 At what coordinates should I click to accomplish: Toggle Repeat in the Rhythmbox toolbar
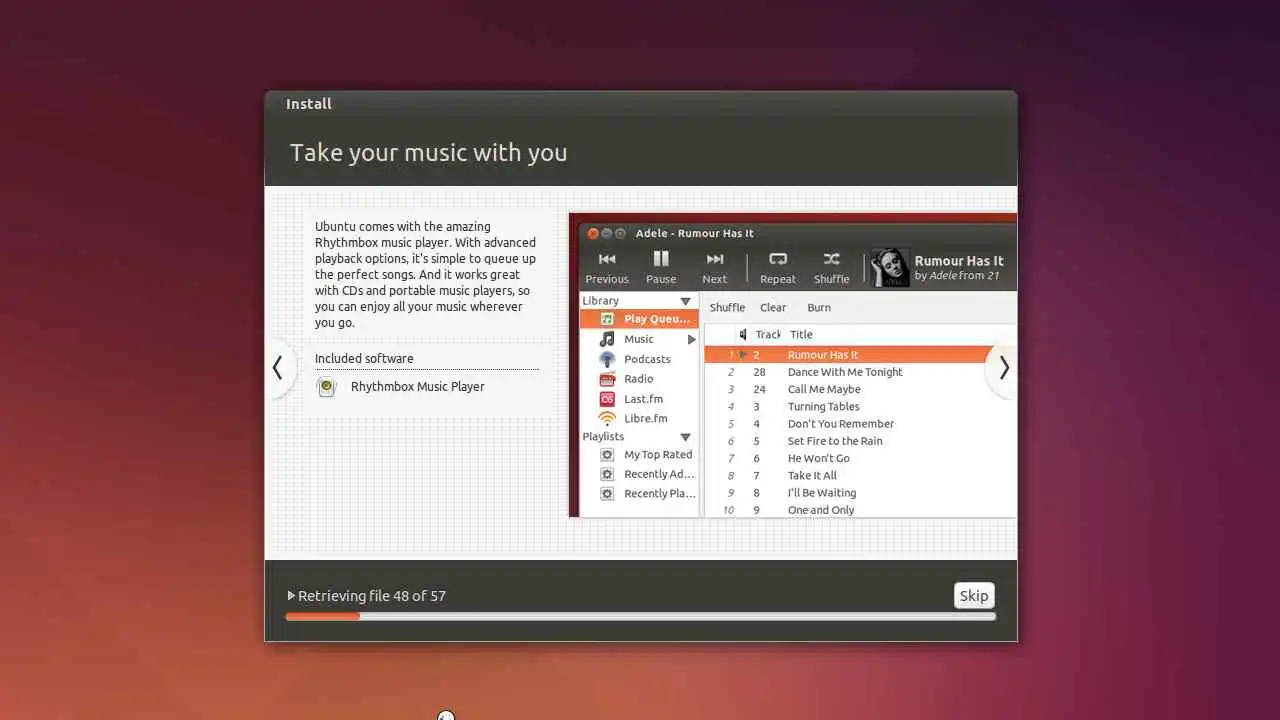778,259
